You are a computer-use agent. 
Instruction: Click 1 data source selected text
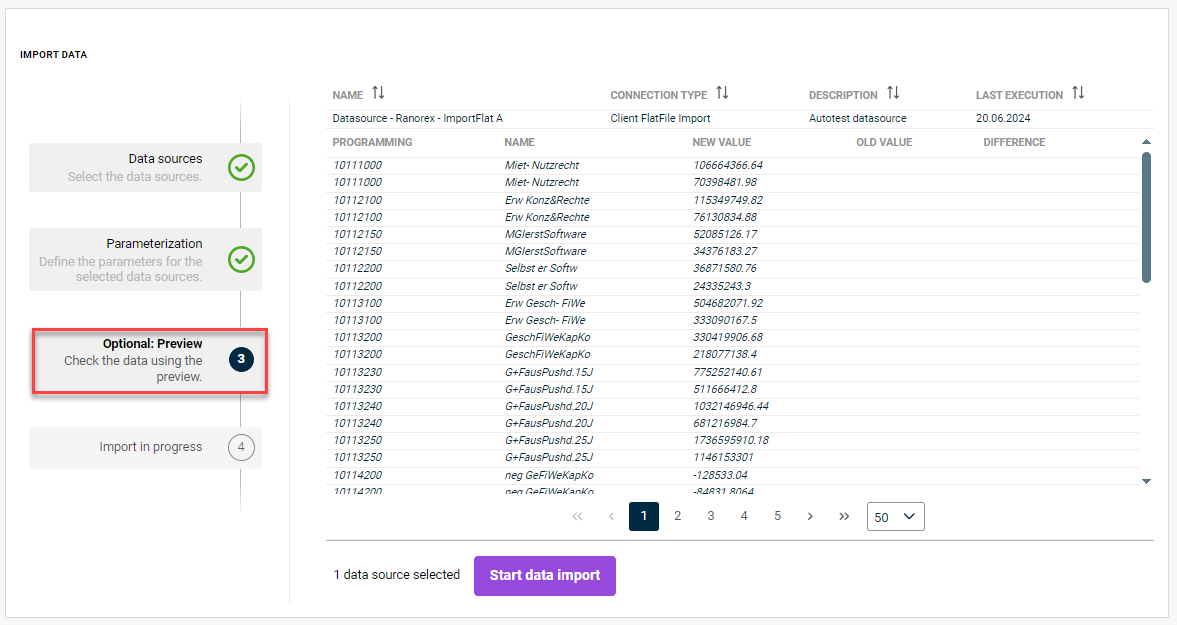coord(396,575)
